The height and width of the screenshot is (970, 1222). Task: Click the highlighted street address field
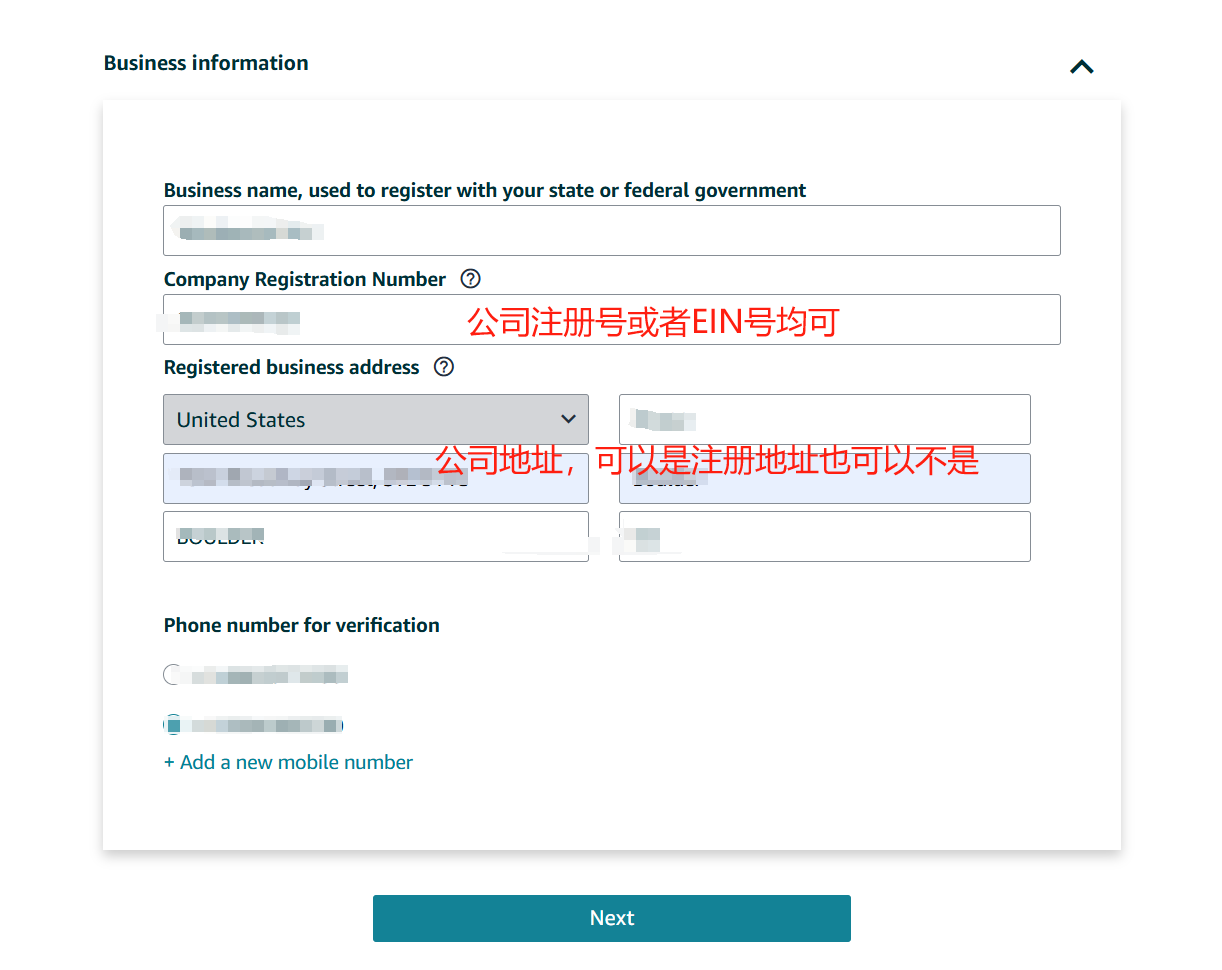click(375, 479)
